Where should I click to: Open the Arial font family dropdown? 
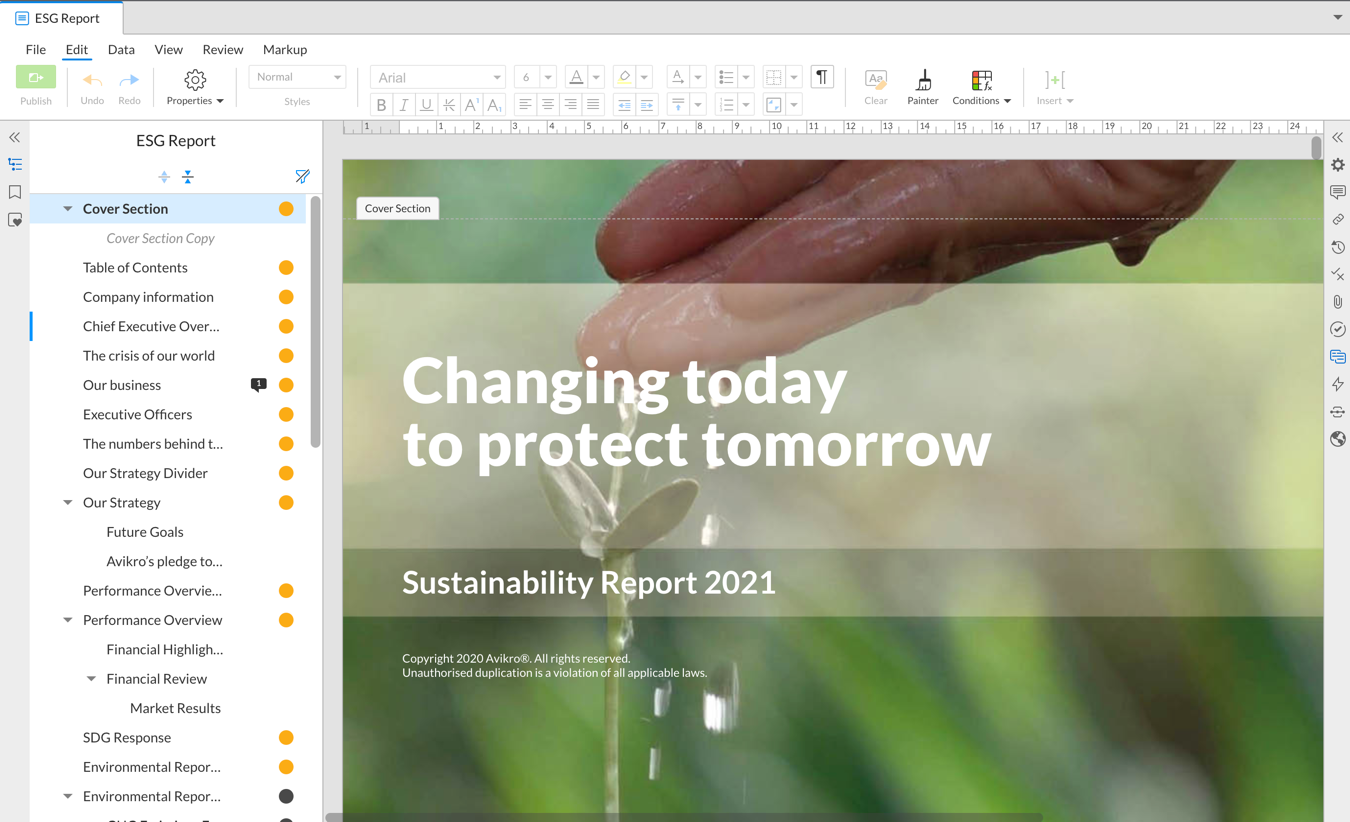(x=438, y=77)
